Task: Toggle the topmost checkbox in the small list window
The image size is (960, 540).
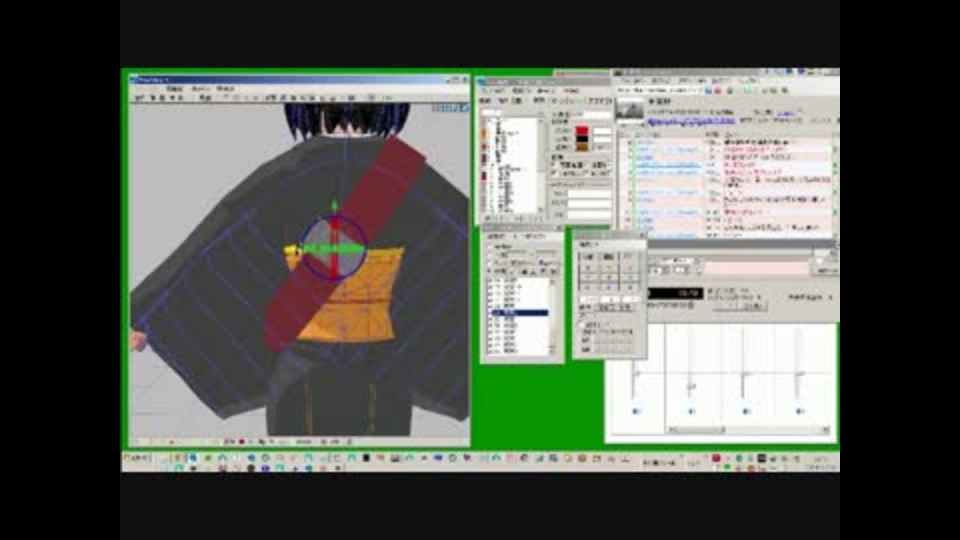Action: pyautogui.click(x=490, y=246)
